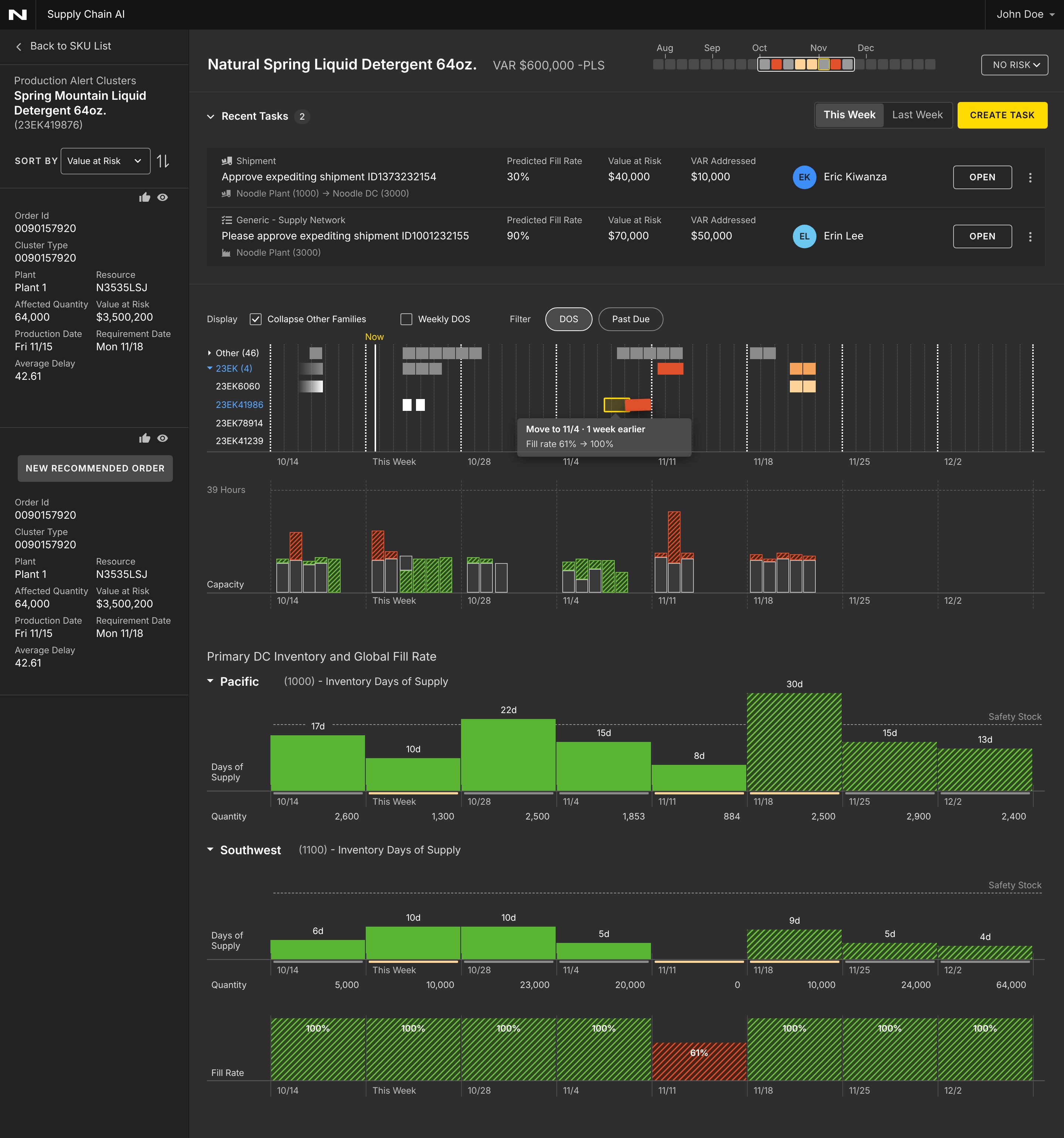Image resolution: width=1064 pixels, height=1138 pixels.
Task: Open the Erin Lee expediting task
Action: pos(982,236)
